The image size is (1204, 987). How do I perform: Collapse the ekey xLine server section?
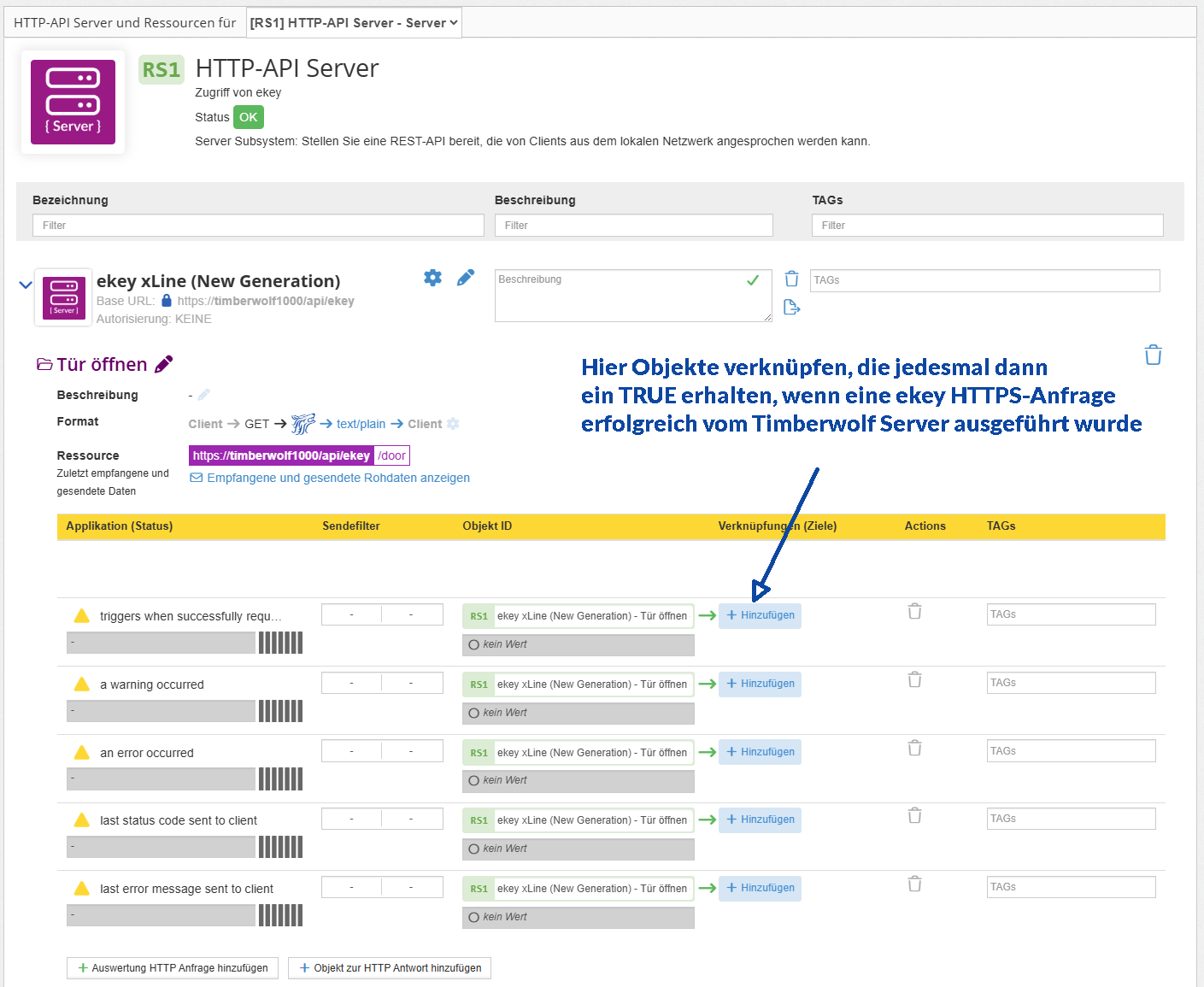click(x=26, y=285)
